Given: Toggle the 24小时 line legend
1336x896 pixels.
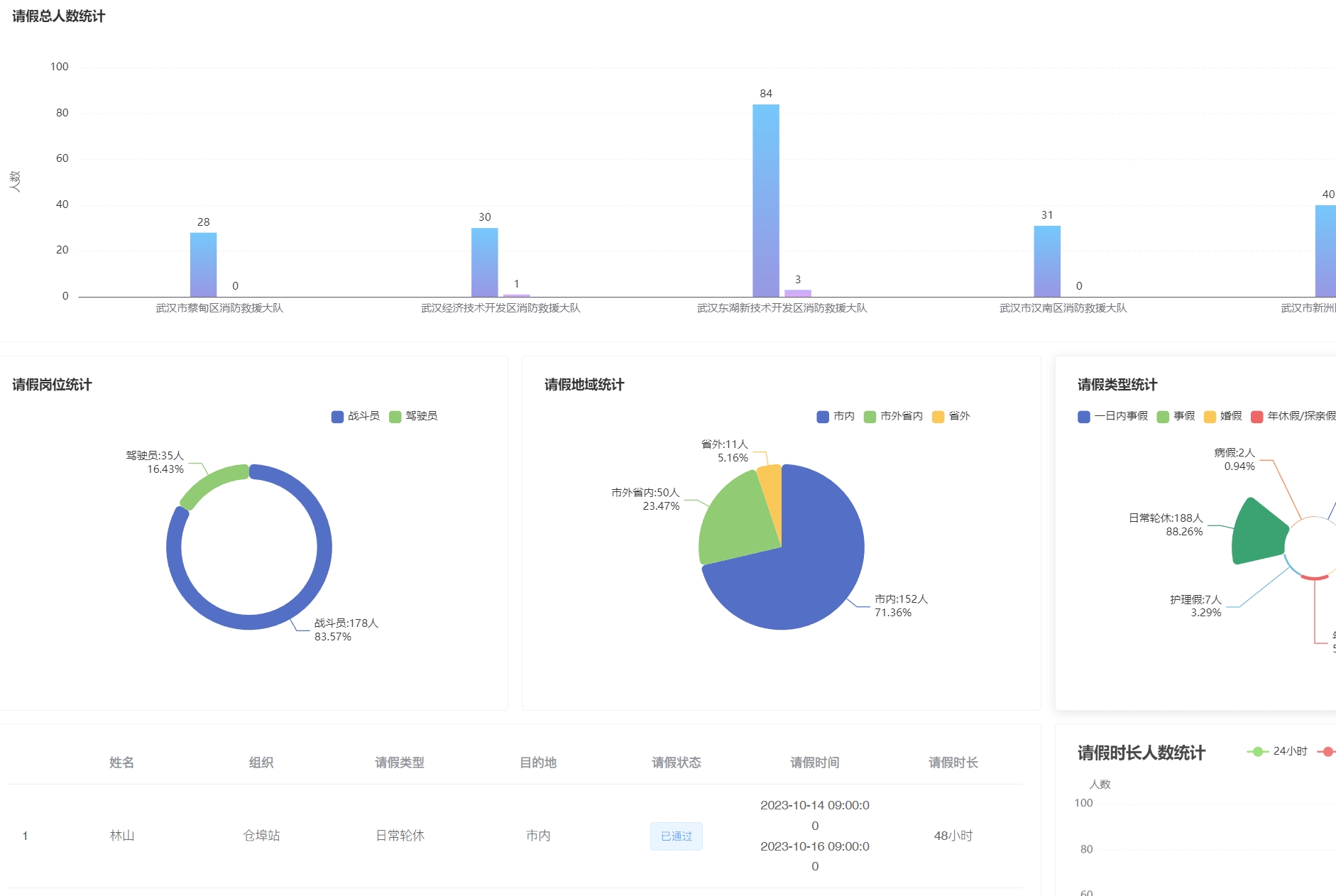Looking at the screenshot, I should (x=1277, y=751).
